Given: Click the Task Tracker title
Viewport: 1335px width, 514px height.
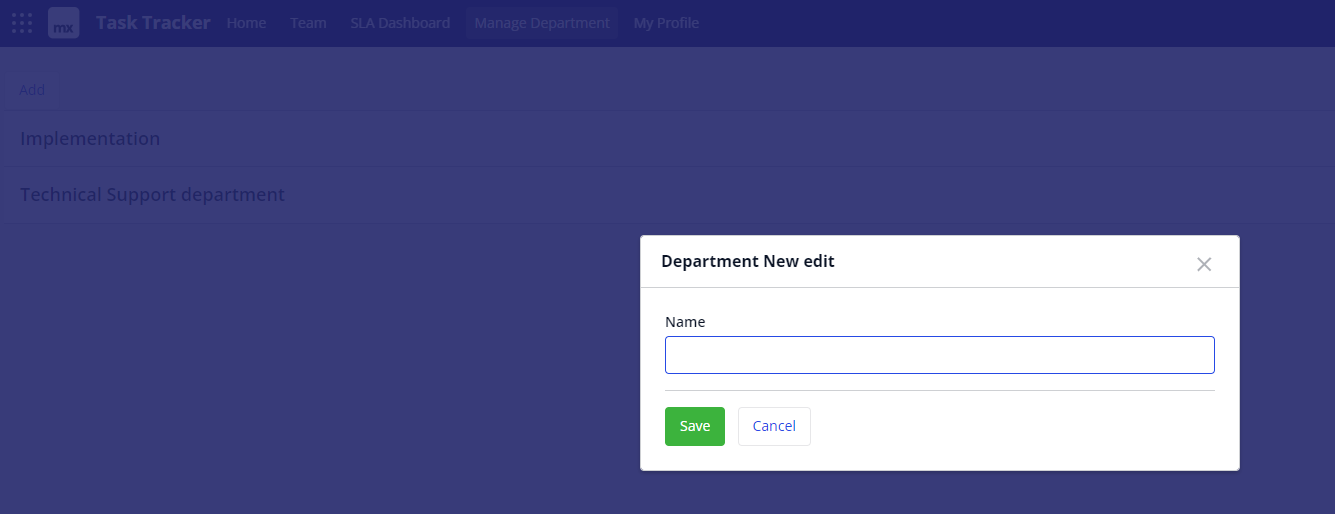Looking at the screenshot, I should [x=153, y=23].
